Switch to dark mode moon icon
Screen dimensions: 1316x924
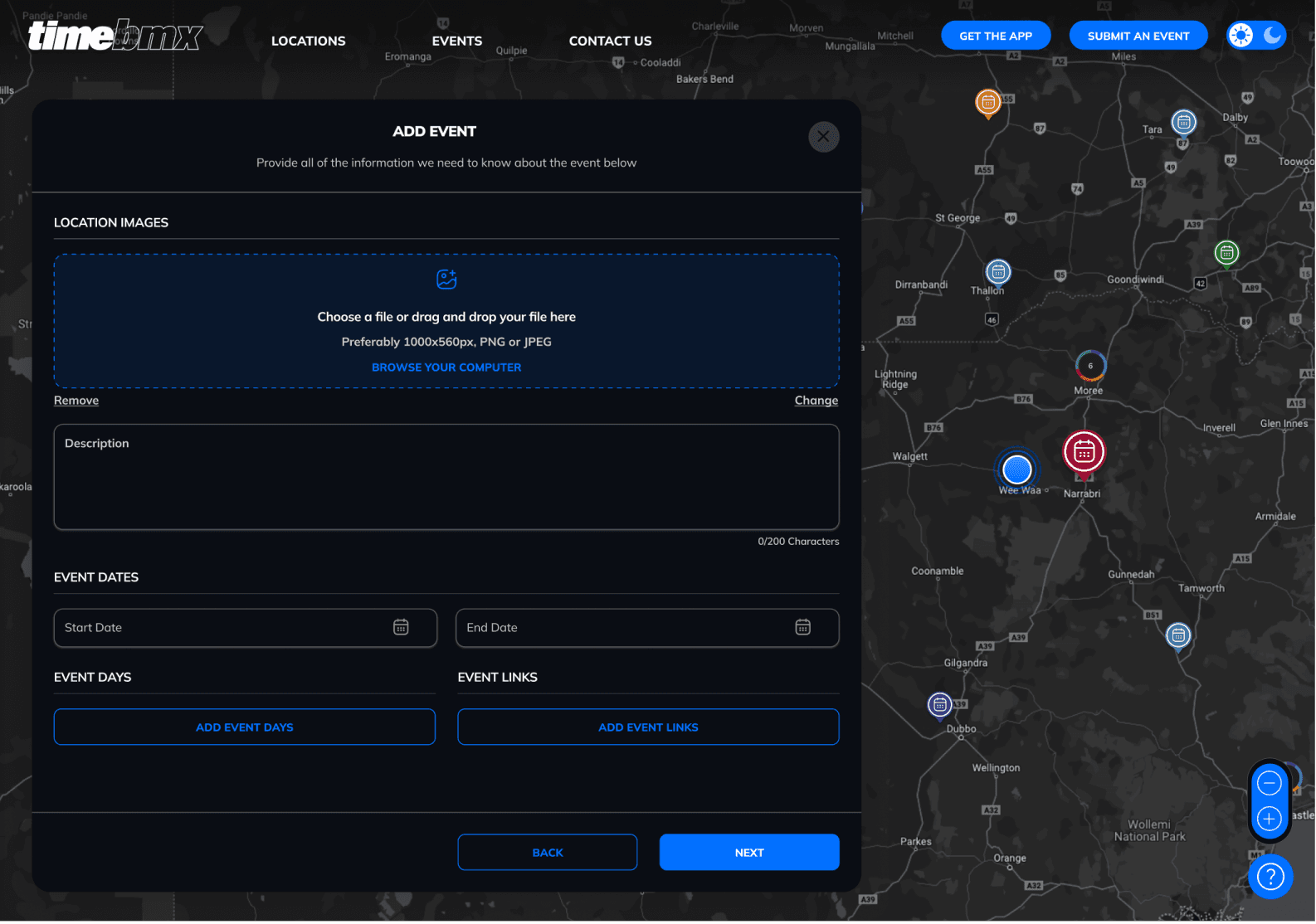[x=1272, y=35]
